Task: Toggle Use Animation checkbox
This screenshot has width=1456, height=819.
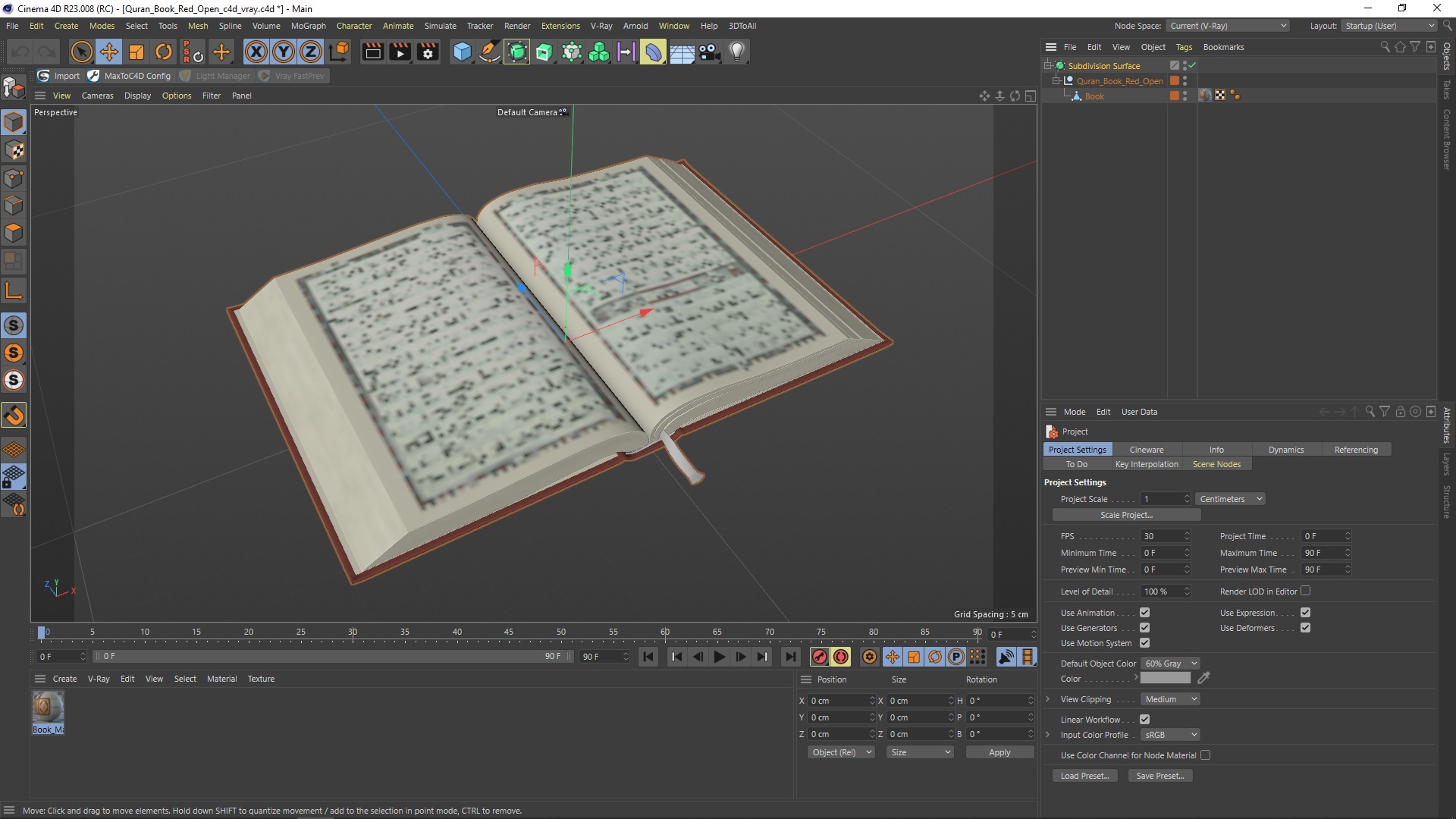Action: (1144, 612)
